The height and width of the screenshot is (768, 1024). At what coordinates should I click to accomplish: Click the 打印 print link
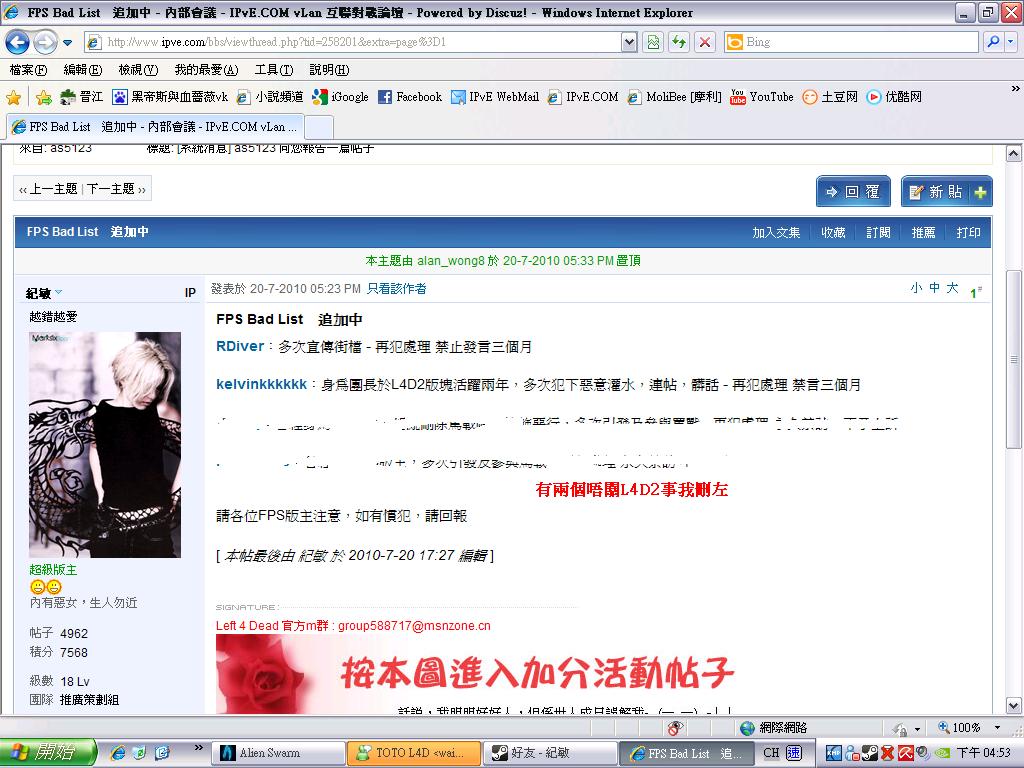pyautogui.click(x=968, y=232)
